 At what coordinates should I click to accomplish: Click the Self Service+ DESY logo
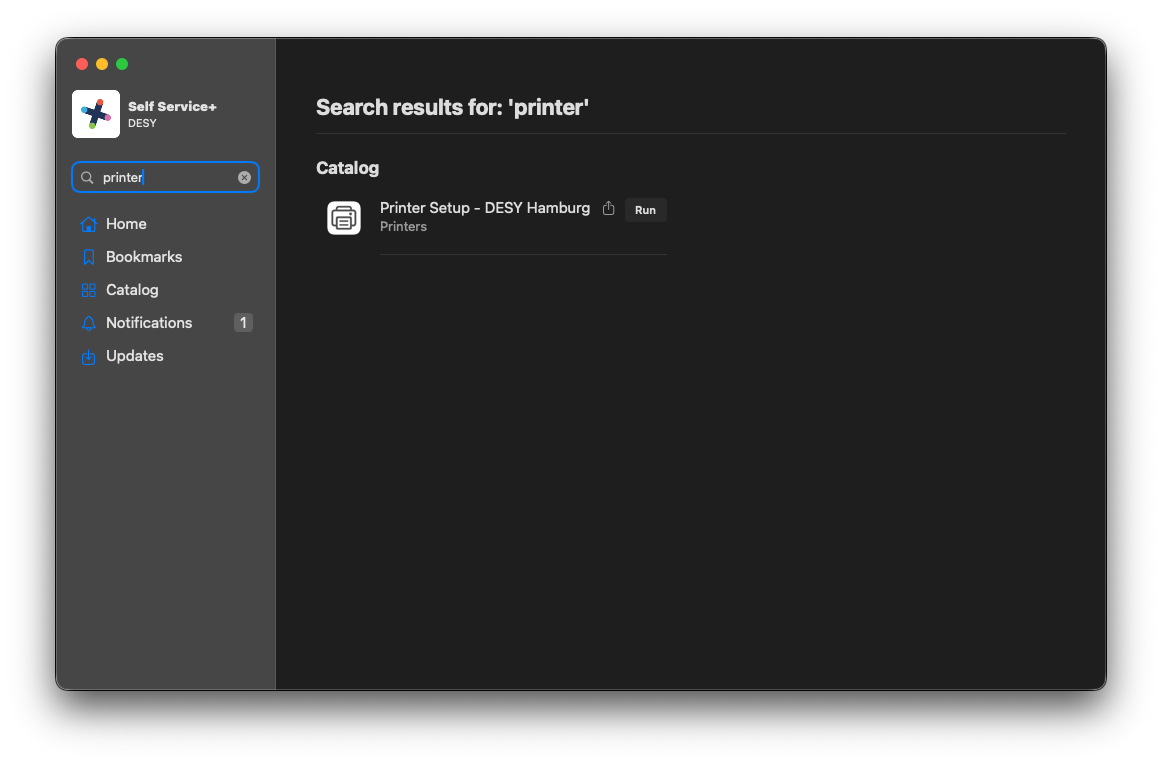pyautogui.click(x=96, y=114)
